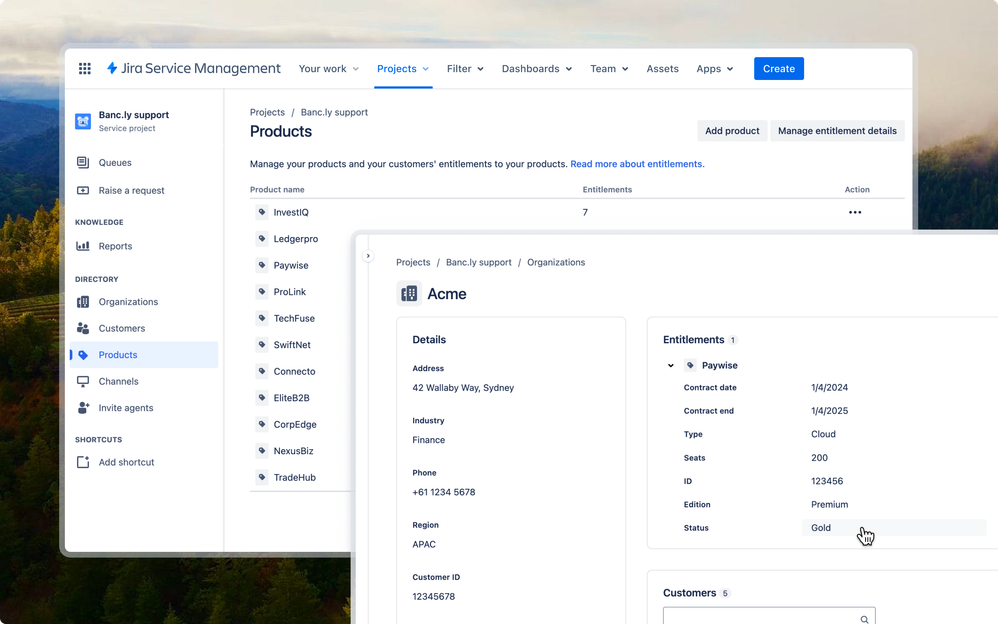
Task: Collapse the Paywise entitlement details
Action: tap(670, 365)
